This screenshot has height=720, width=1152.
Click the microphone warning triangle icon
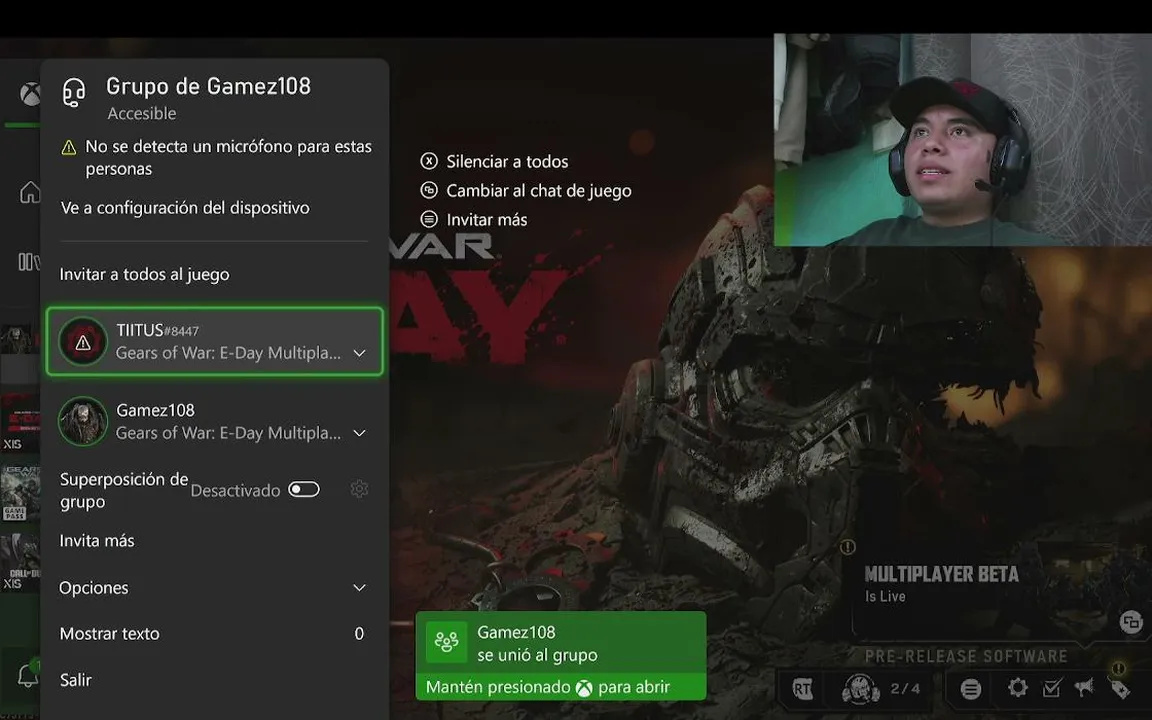coord(69,148)
